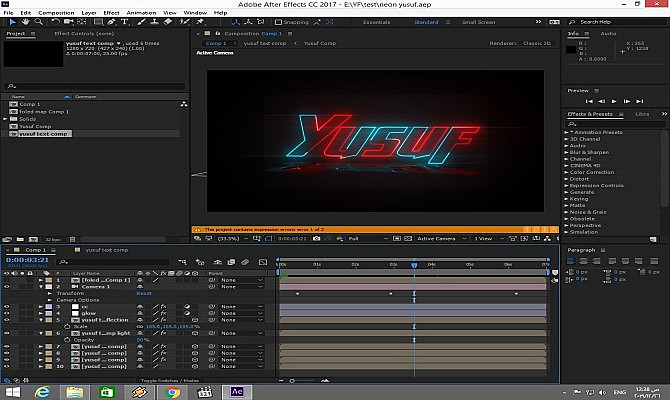The height and width of the screenshot is (400, 670).
Task: Open the graph editor in timeline
Action: point(263,262)
